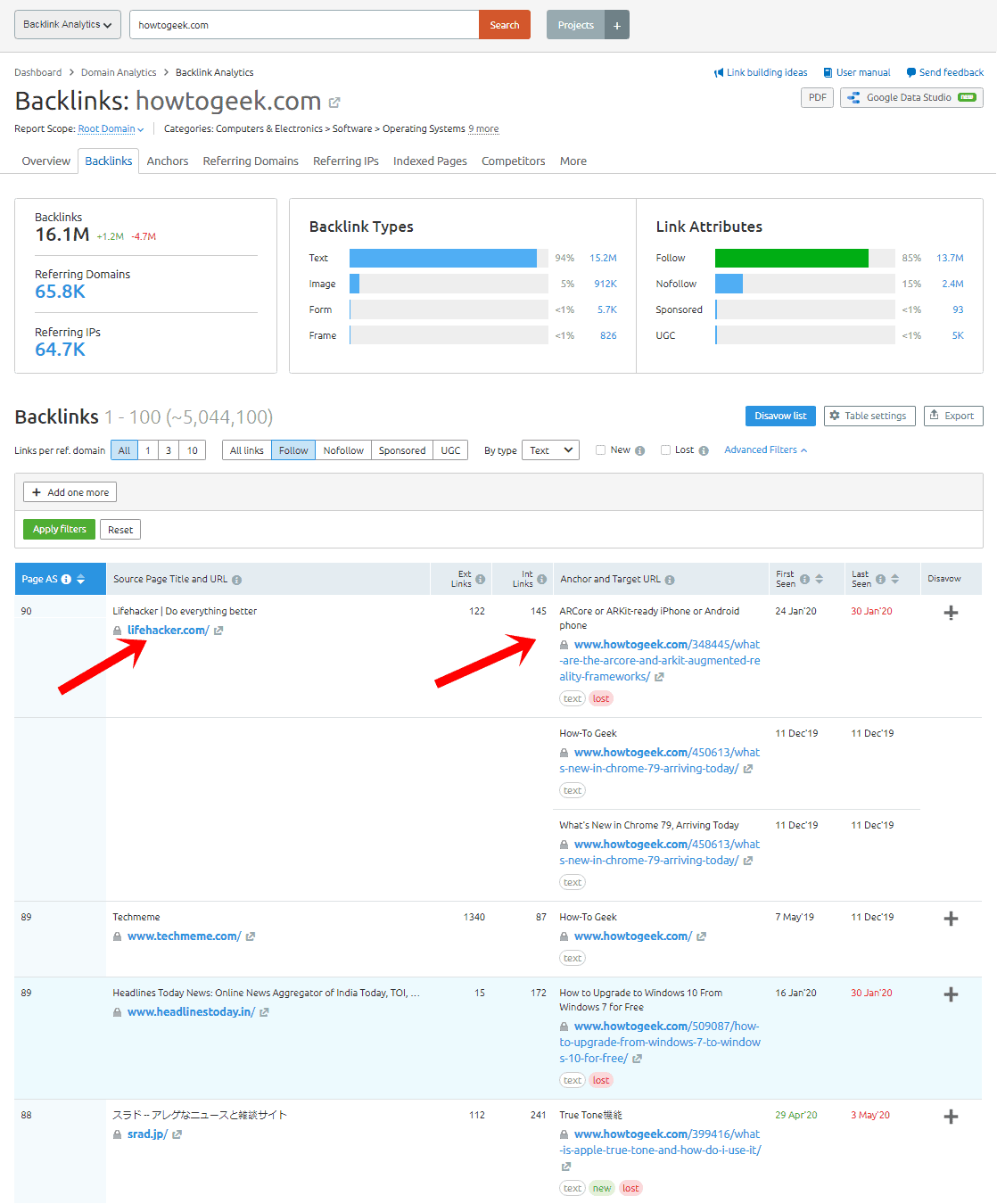Enable the Lost backlinks checkbox
The image size is (997, 1204).
tap(665, 450)
